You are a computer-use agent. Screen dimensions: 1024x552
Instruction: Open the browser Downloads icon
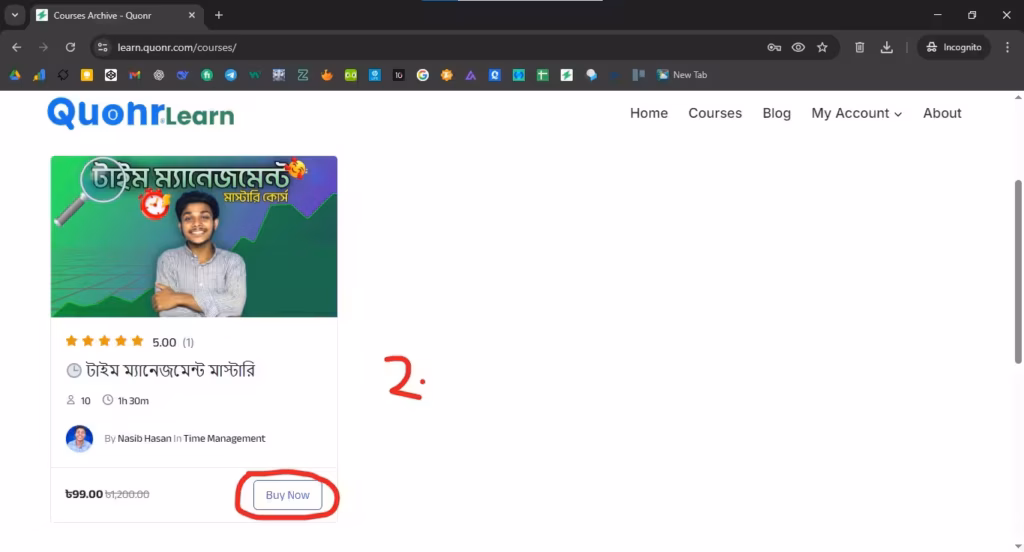click(x=886, y=47)
